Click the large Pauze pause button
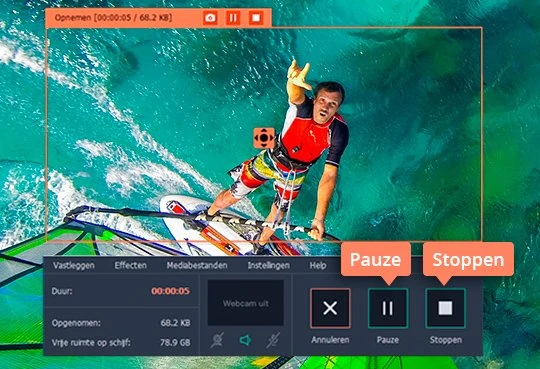This screenshot has height=369, width=540. (x=388, y=308)
